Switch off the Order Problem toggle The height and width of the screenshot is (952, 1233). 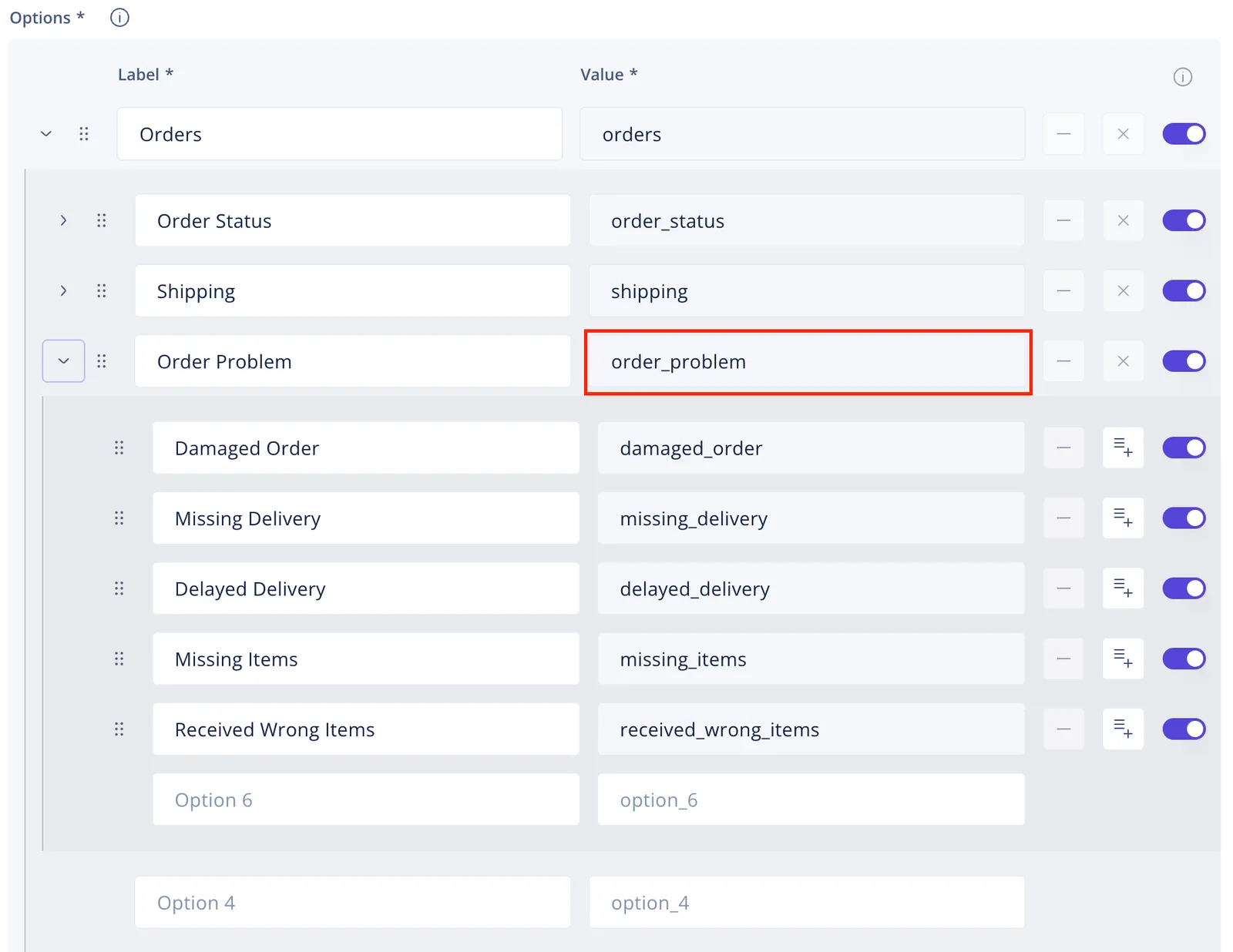pyautogui.click(x=1184, y=361)
